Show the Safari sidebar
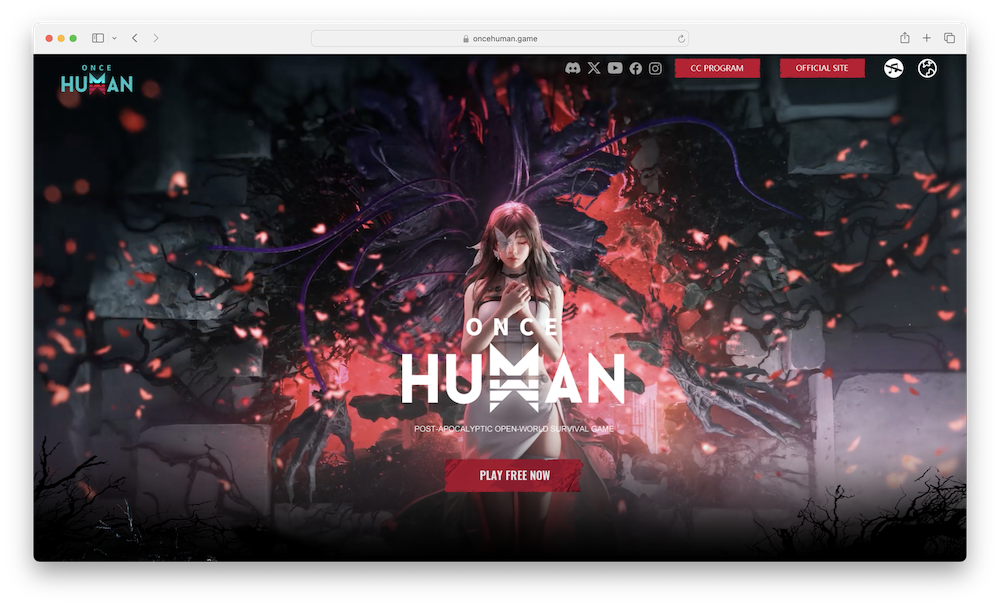Image resolution: width=1000 pixels, height=606 pixels. pyautogui.click(x=98, y=38)
